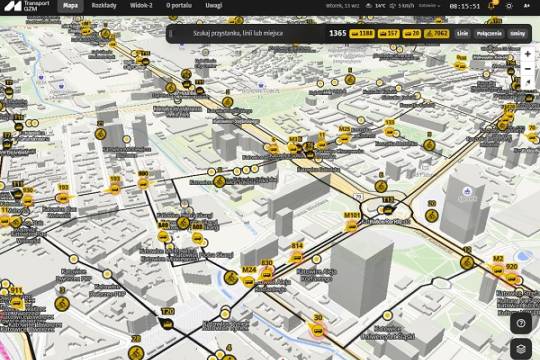Zoom out with the minus button
This screenshot has width=540, height=360.
pyautogui.click(x=528, y=69)
